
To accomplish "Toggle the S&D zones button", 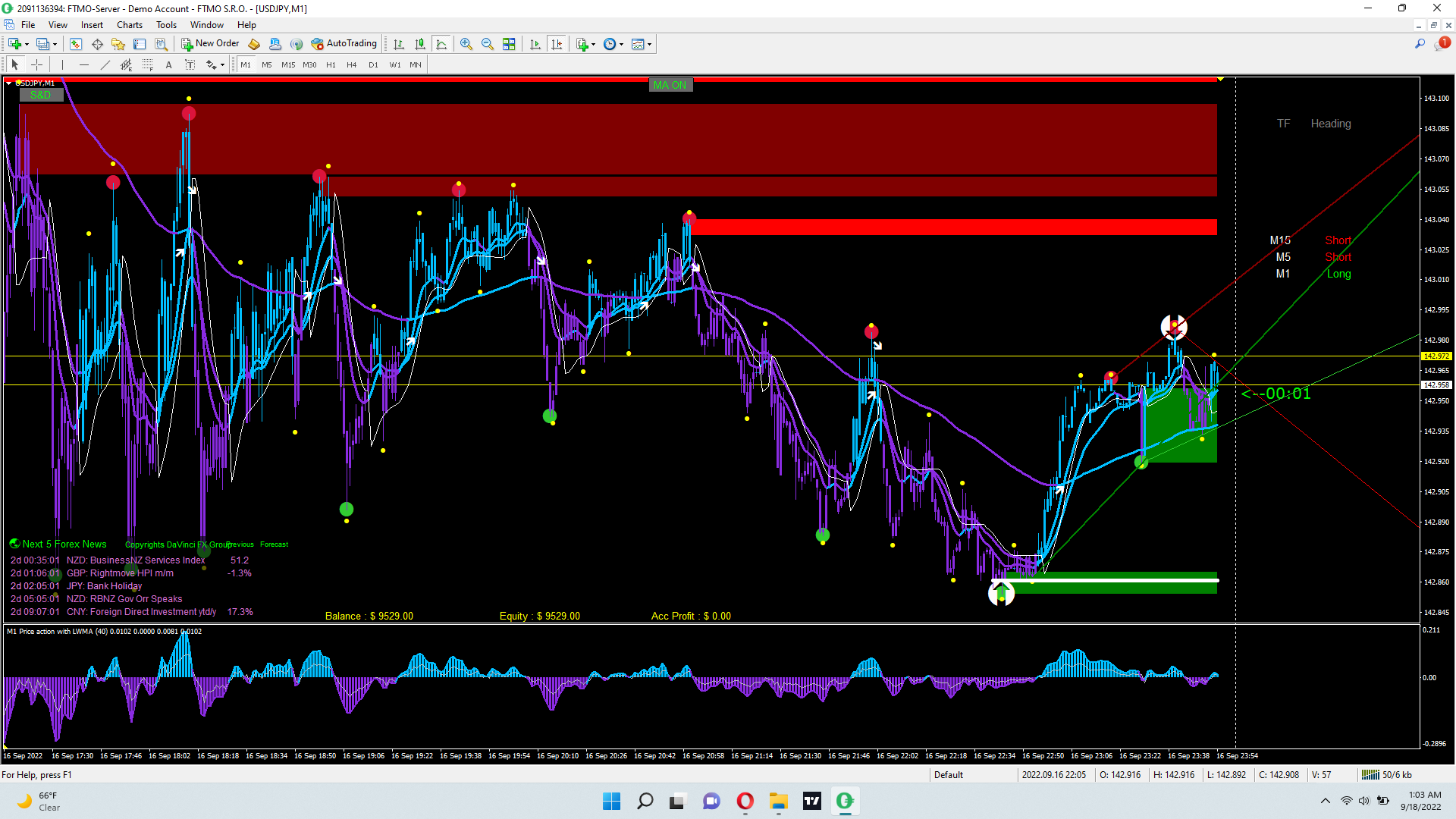I will click(x=41, y=95).
